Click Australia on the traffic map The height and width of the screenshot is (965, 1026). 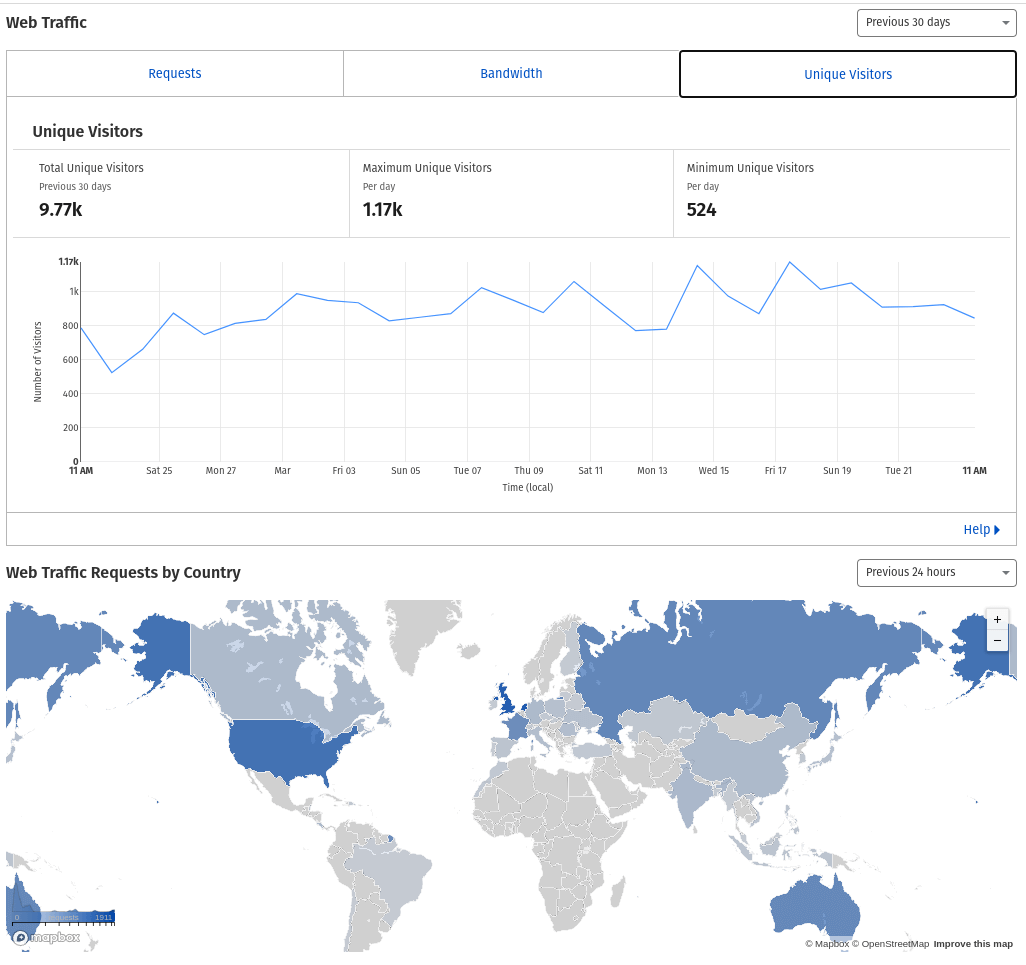click(x=815, y=905)
